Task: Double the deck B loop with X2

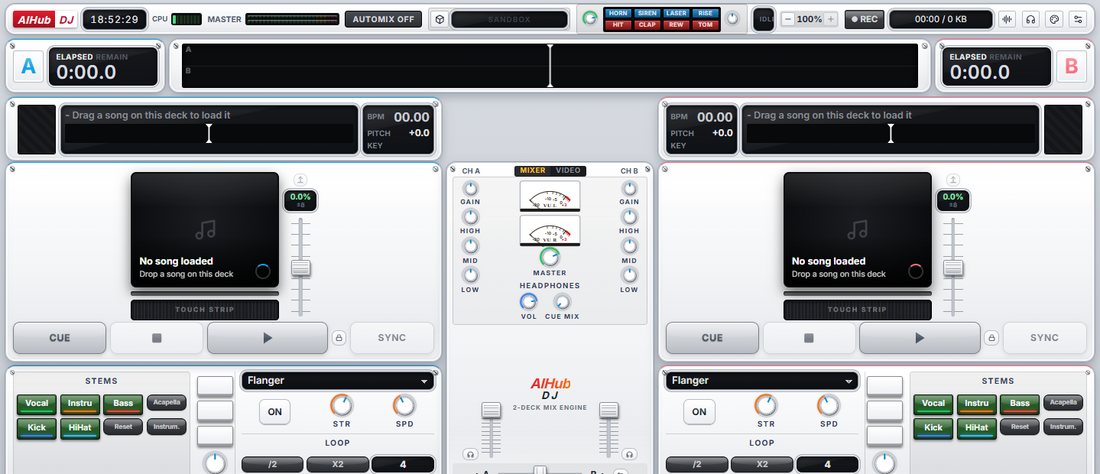Action: coord(762,464)
